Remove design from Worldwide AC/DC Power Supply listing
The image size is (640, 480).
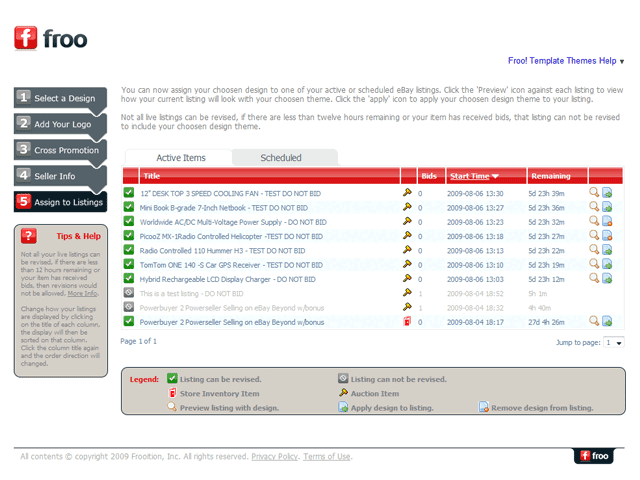(x=607, y=221)
